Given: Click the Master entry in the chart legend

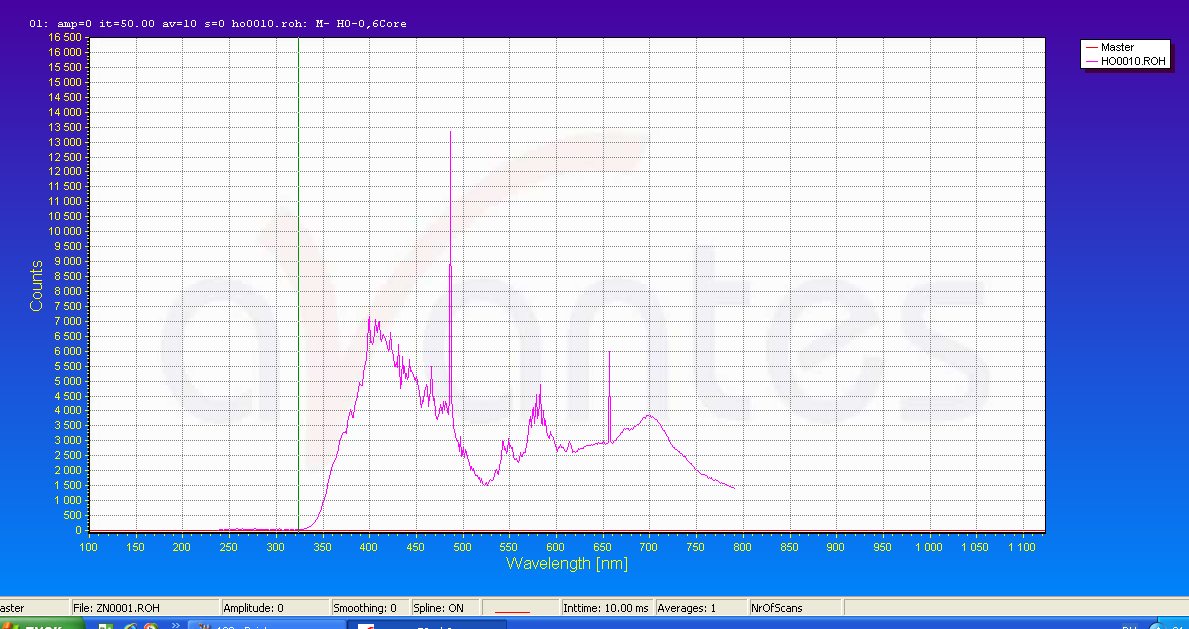Looking at the screenshot, I should point(1117,47).
